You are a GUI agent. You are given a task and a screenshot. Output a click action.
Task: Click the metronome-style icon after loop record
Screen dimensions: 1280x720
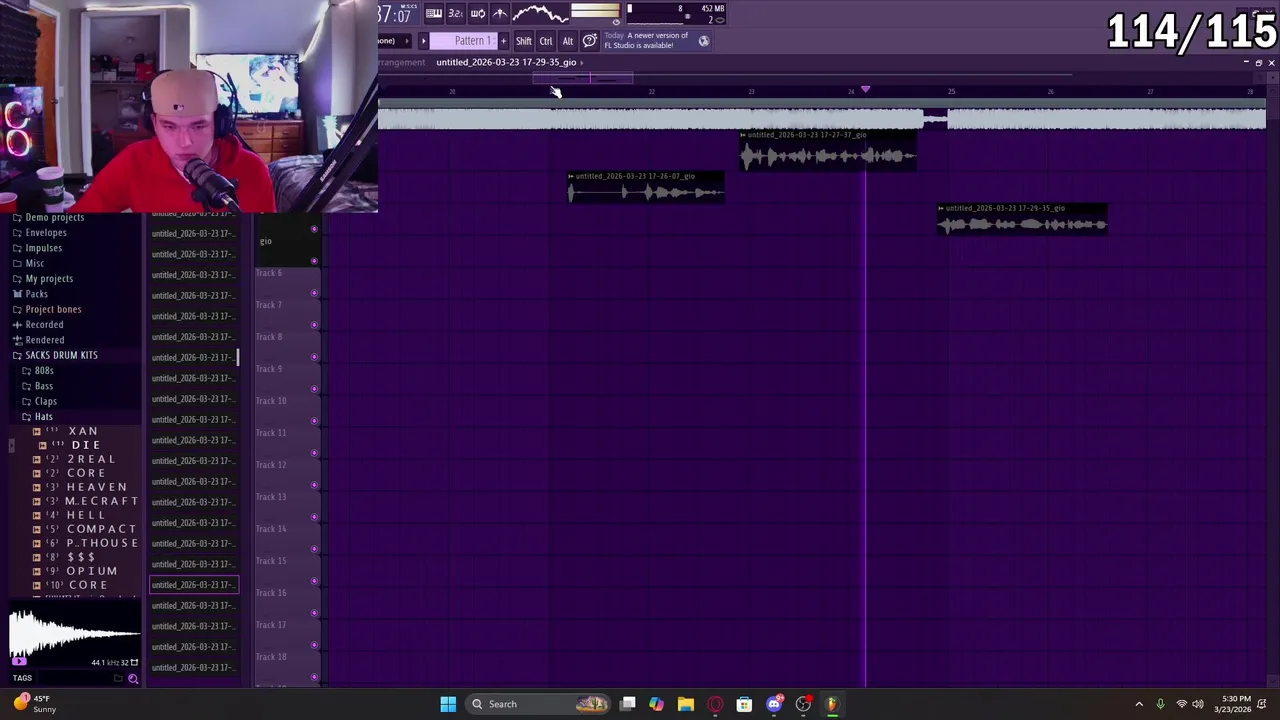pos(500,13)
